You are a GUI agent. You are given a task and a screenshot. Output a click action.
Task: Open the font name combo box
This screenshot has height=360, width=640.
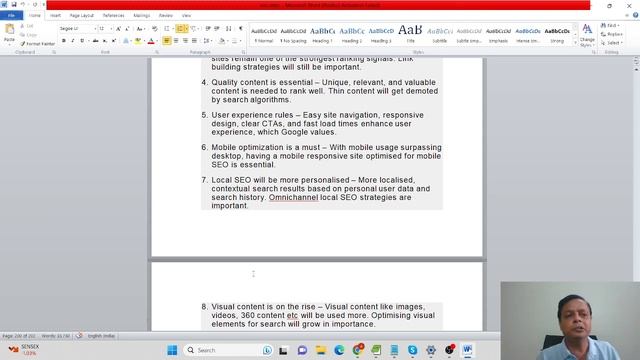pyautogui.click(x=78, y=29)
